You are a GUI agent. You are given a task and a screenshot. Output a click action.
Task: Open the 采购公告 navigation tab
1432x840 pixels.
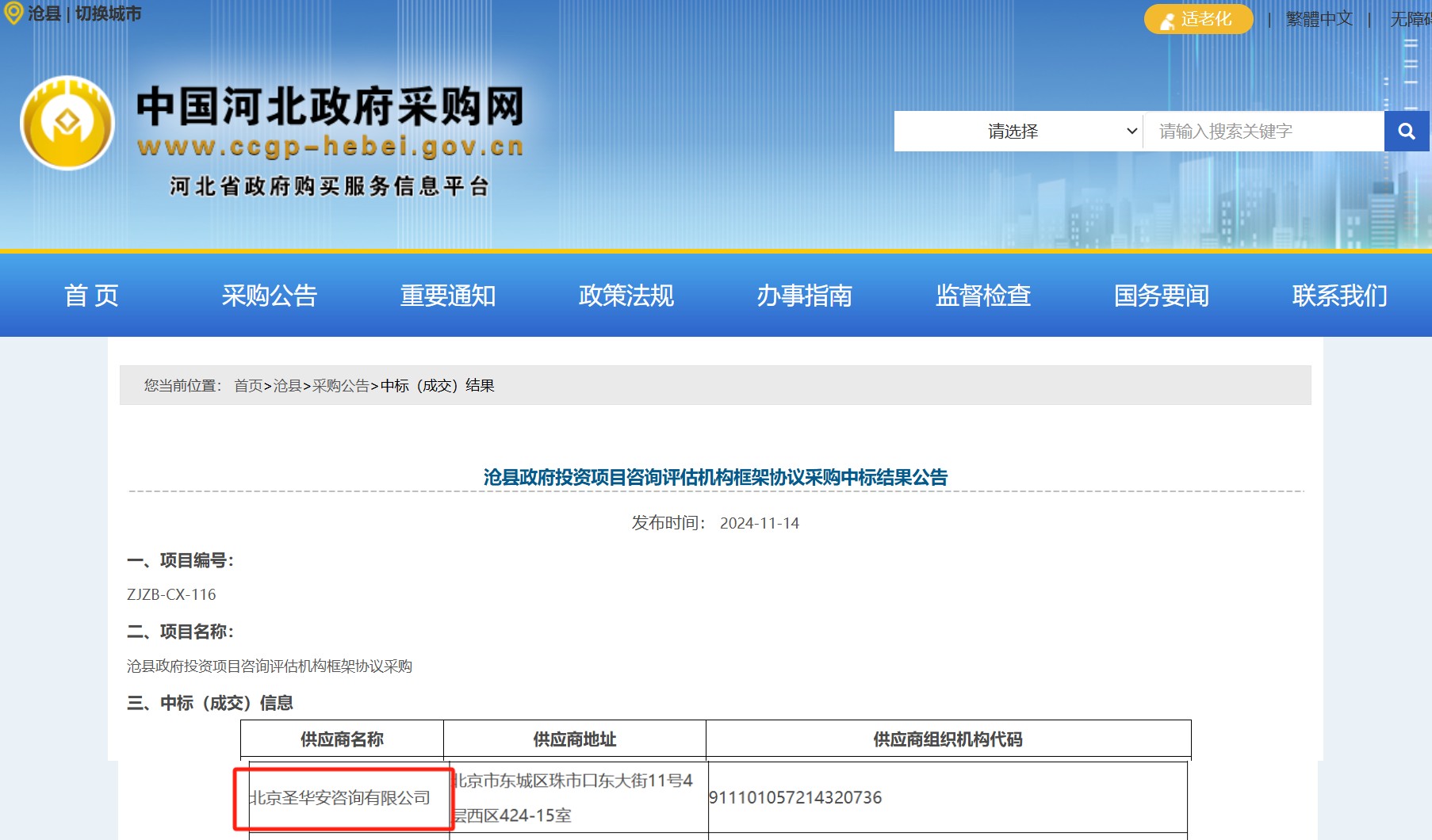[x=270, y=296]
